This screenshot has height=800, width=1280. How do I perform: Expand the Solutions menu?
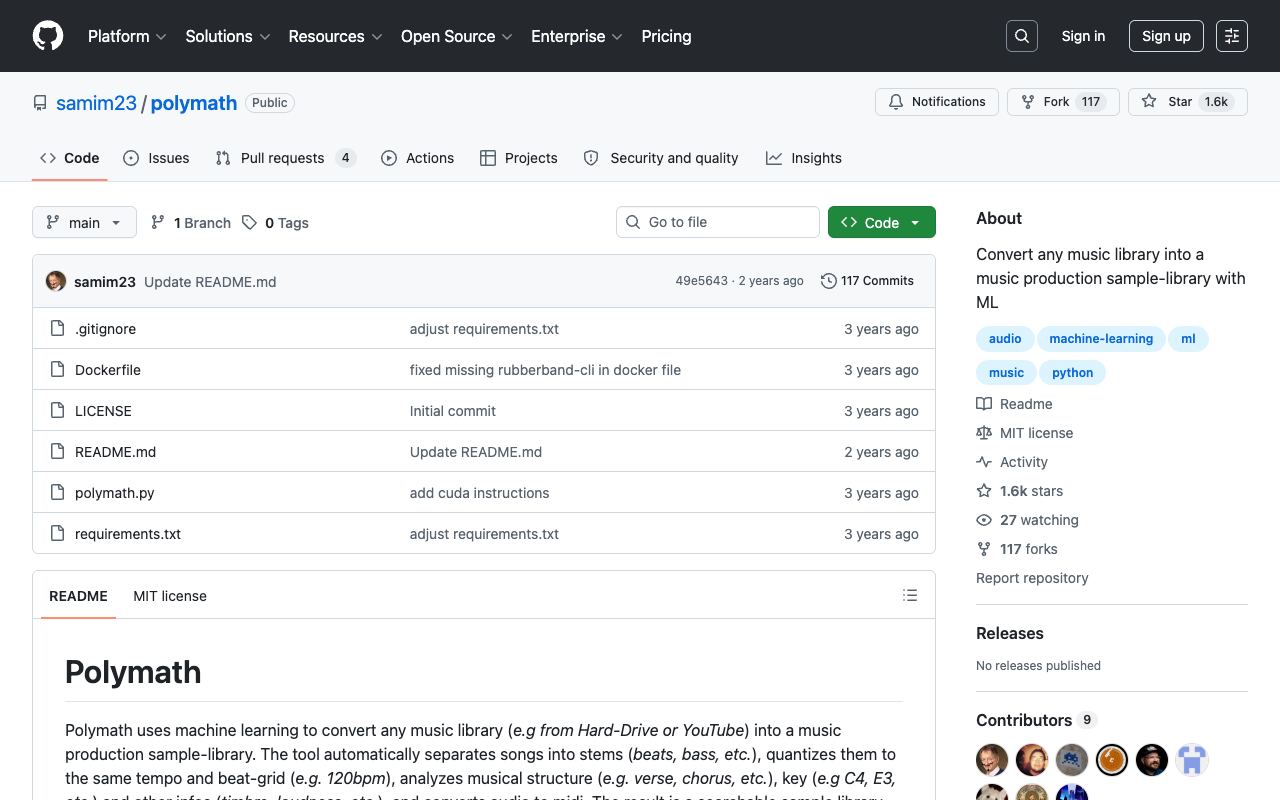[228, 36]
